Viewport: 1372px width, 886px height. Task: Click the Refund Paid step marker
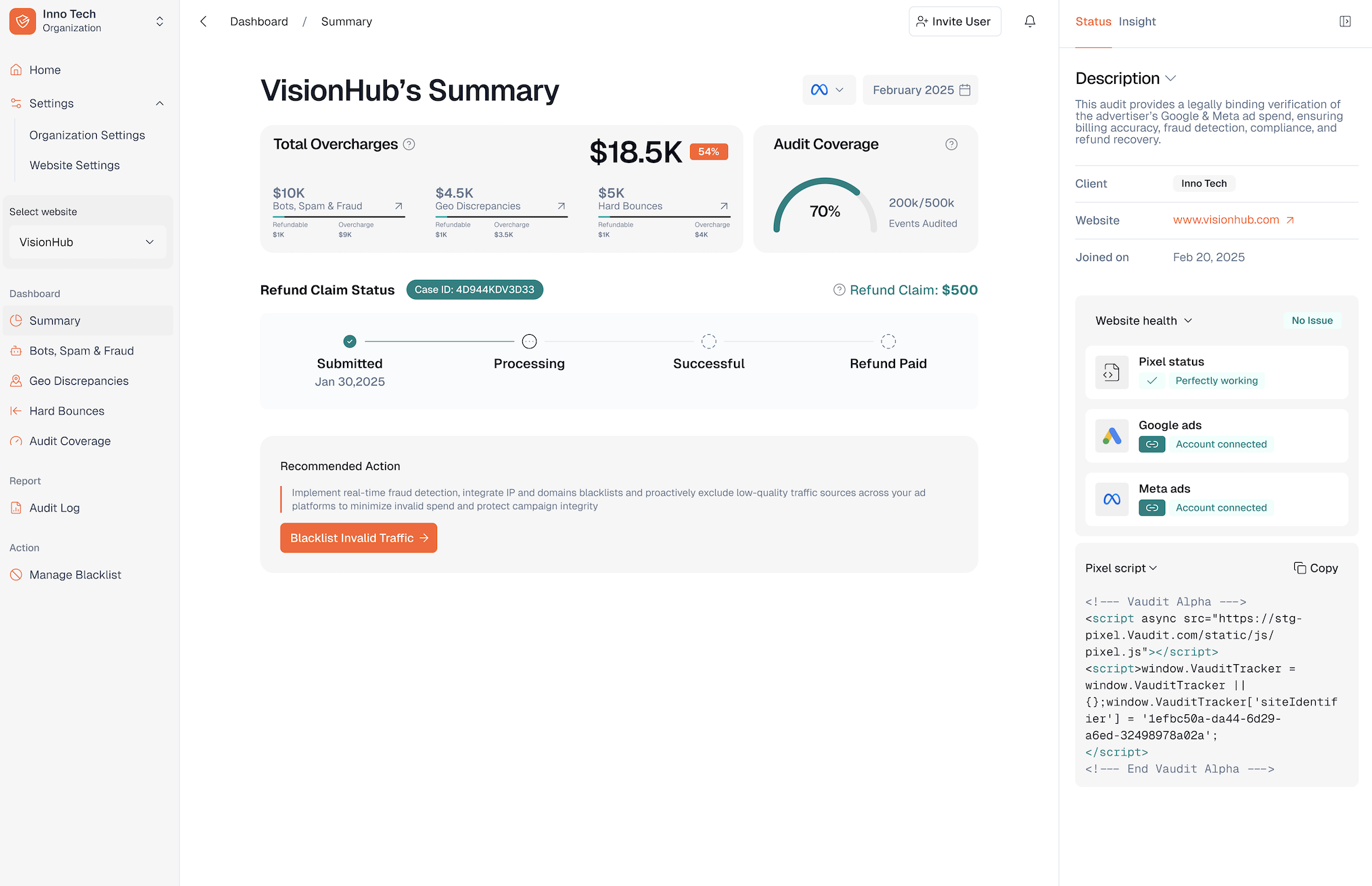[x=888, y=342]
